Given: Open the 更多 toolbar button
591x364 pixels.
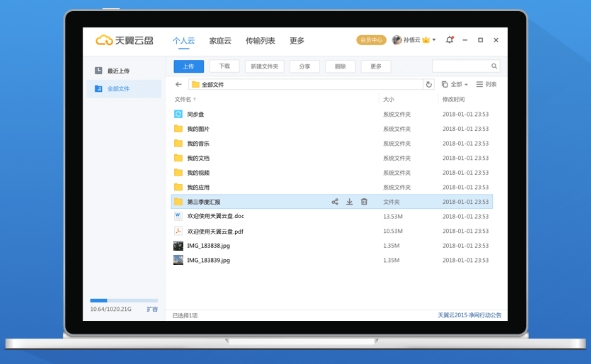Looking at the screenshot, I should (376, 66).
